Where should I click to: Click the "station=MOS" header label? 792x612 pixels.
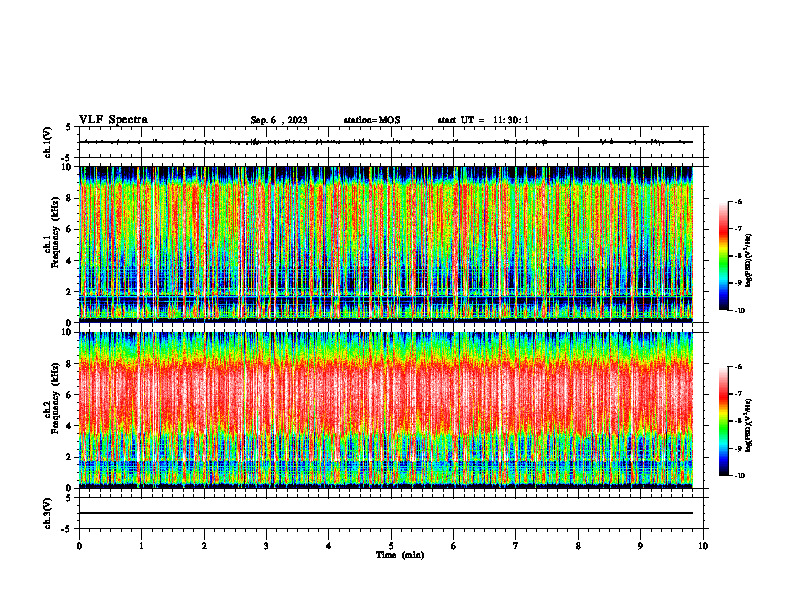pos(372,120)
